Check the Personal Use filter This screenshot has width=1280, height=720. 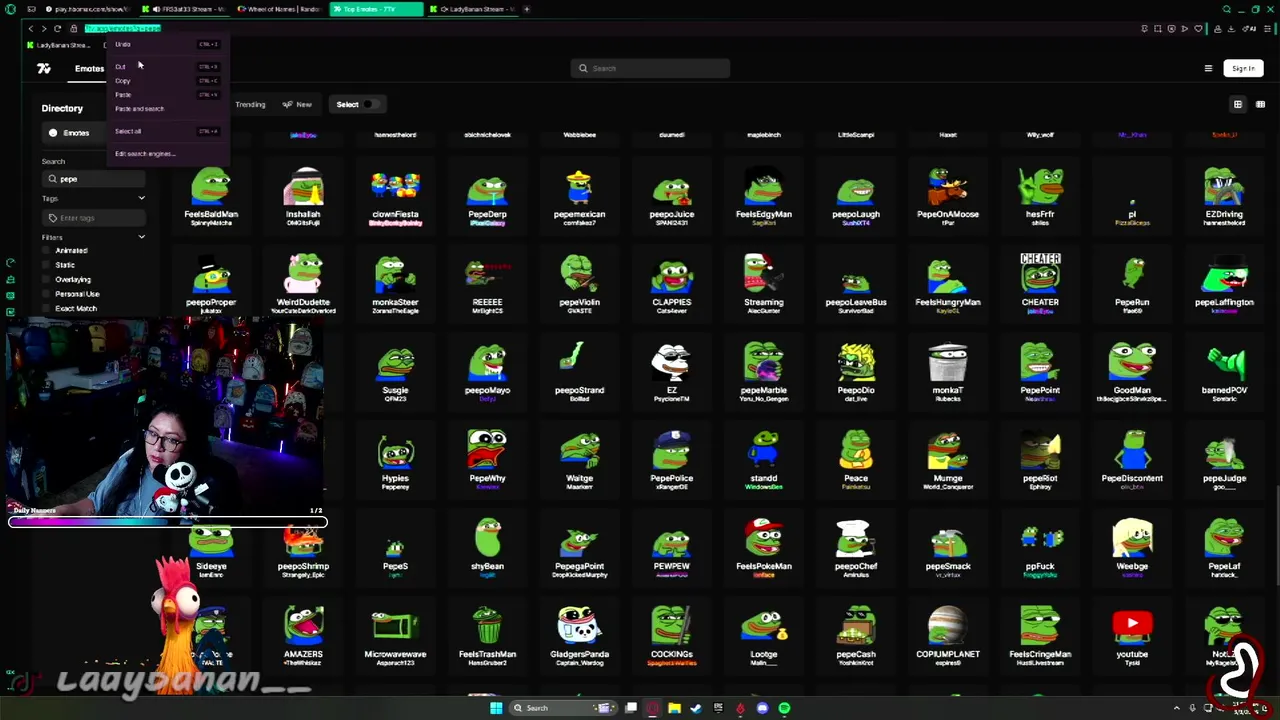[x=46, y=294]
